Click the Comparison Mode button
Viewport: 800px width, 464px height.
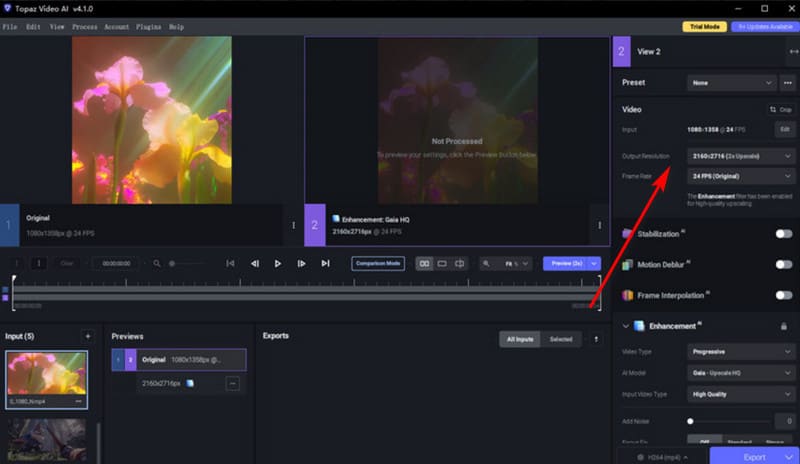[x=378, y=263]
